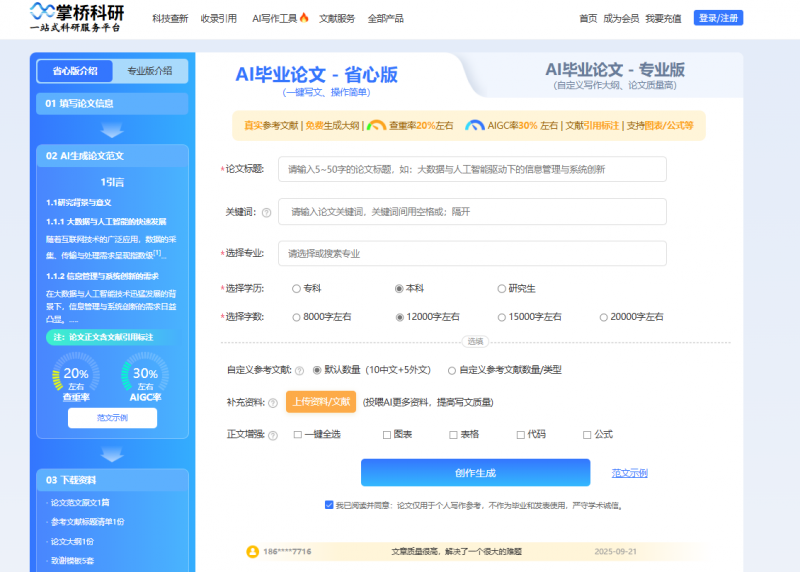Check the 一键全选 checkbox
The width and height of the screenshot is (800, 572).
297,434
